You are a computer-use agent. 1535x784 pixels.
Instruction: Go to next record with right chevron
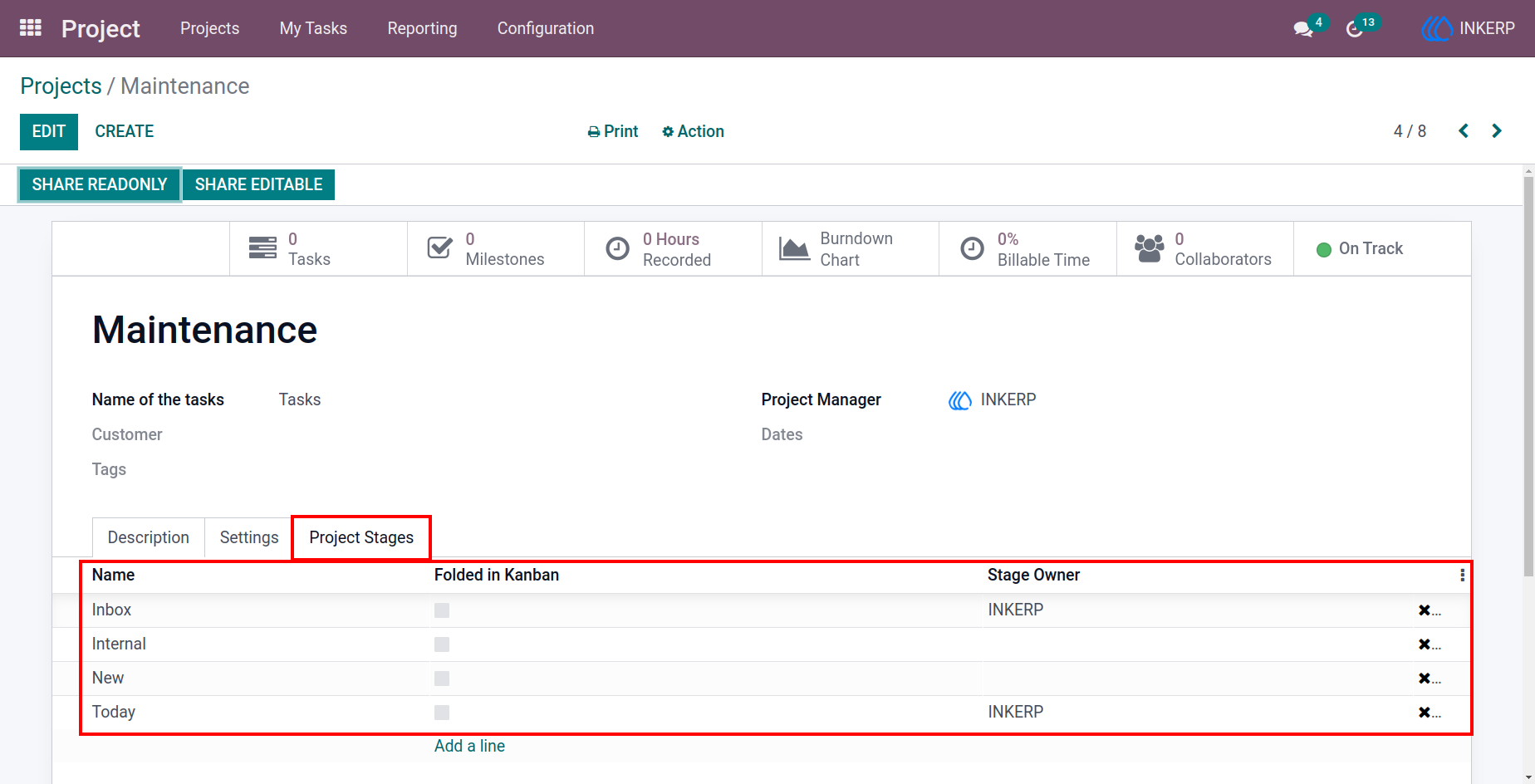point(1497,131)
